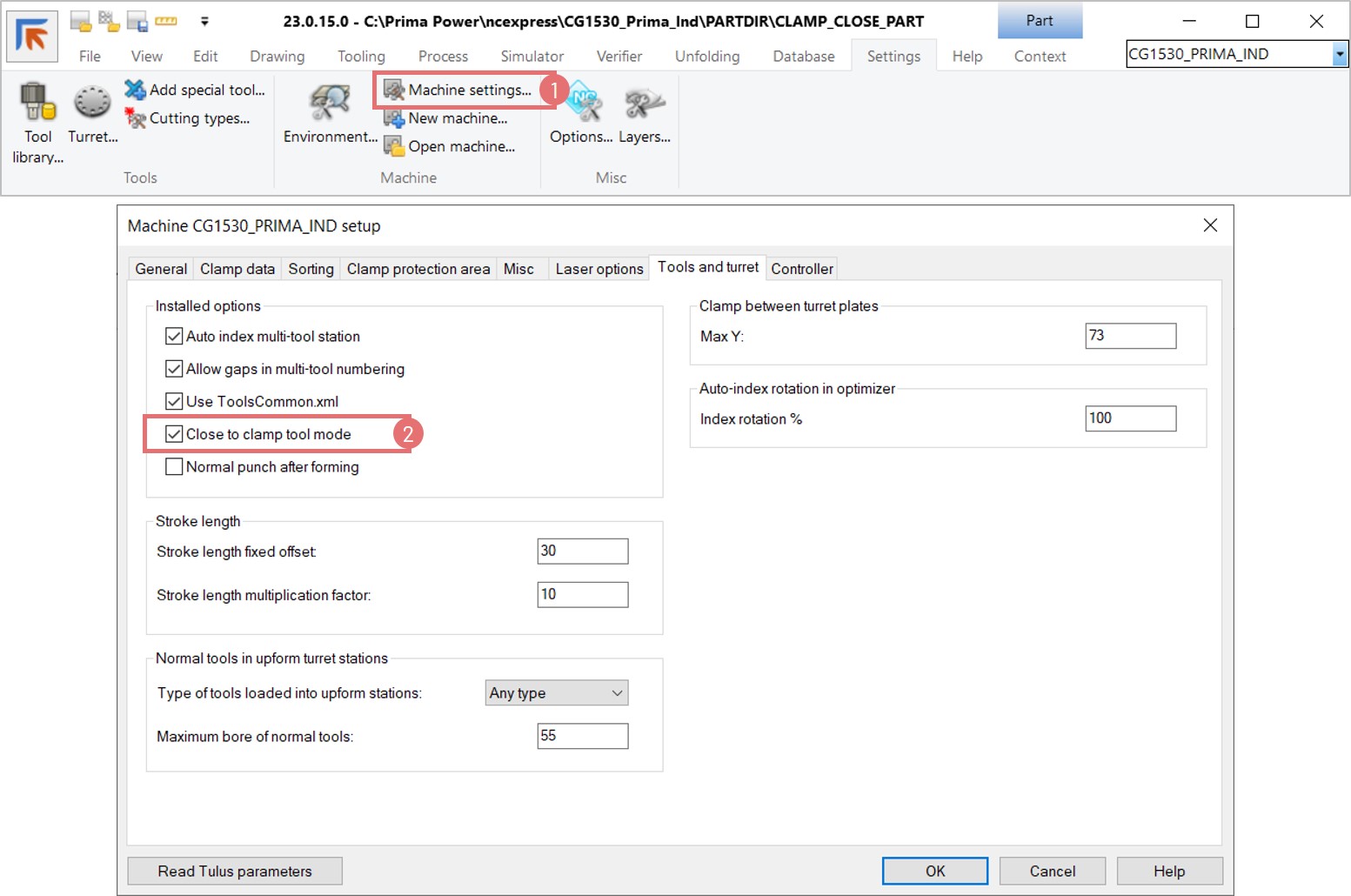This screenshot has height=896, width=1351.
Task: Click the New machine icon
Action: pos(395,118)
